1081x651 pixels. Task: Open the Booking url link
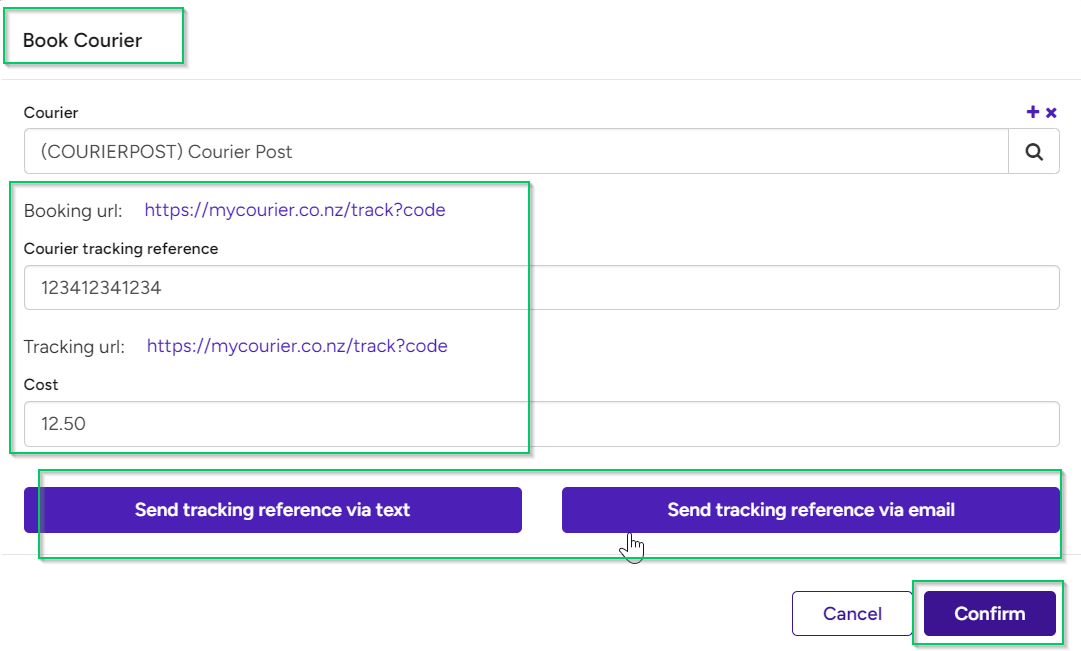pos(294,210)
